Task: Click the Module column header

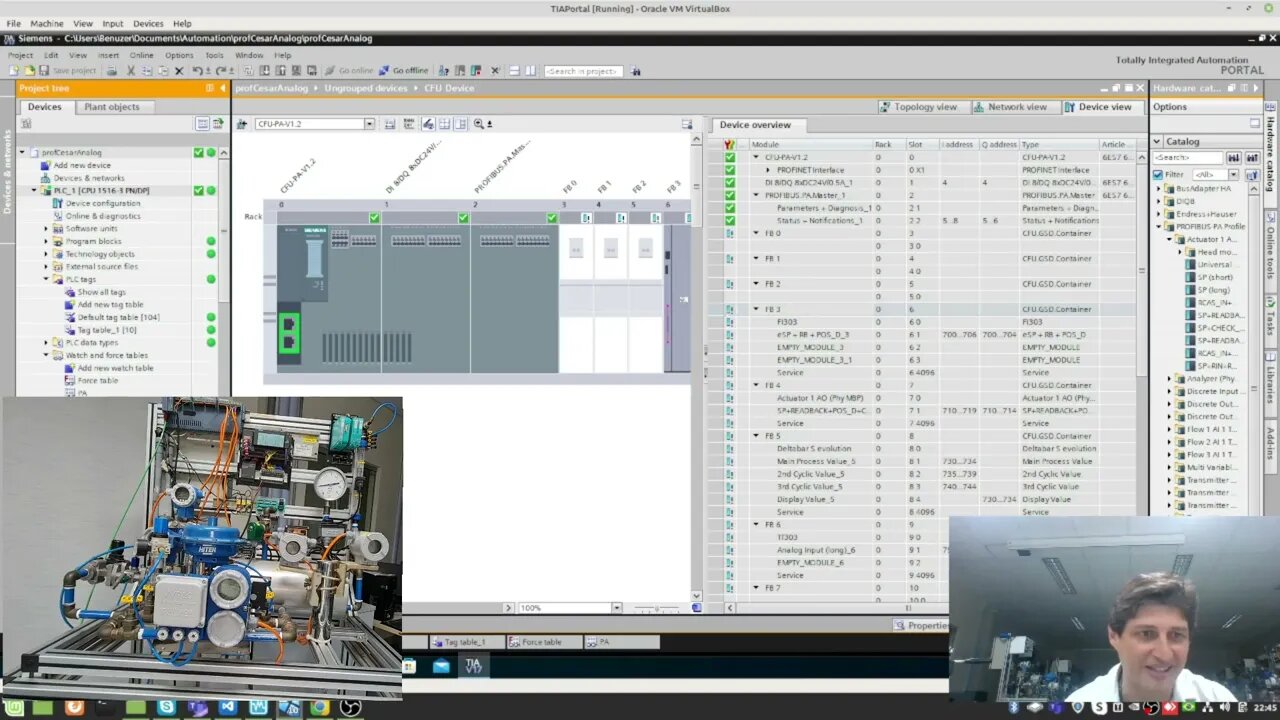Action: (808, 144)
